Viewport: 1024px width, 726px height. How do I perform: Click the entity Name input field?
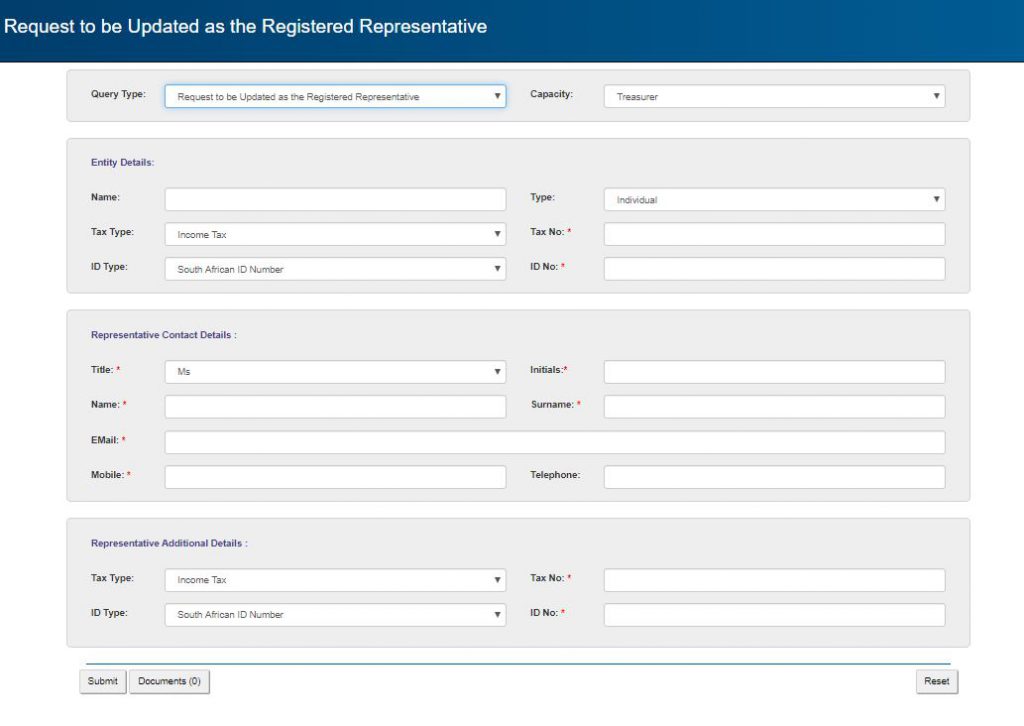[335, 199]
